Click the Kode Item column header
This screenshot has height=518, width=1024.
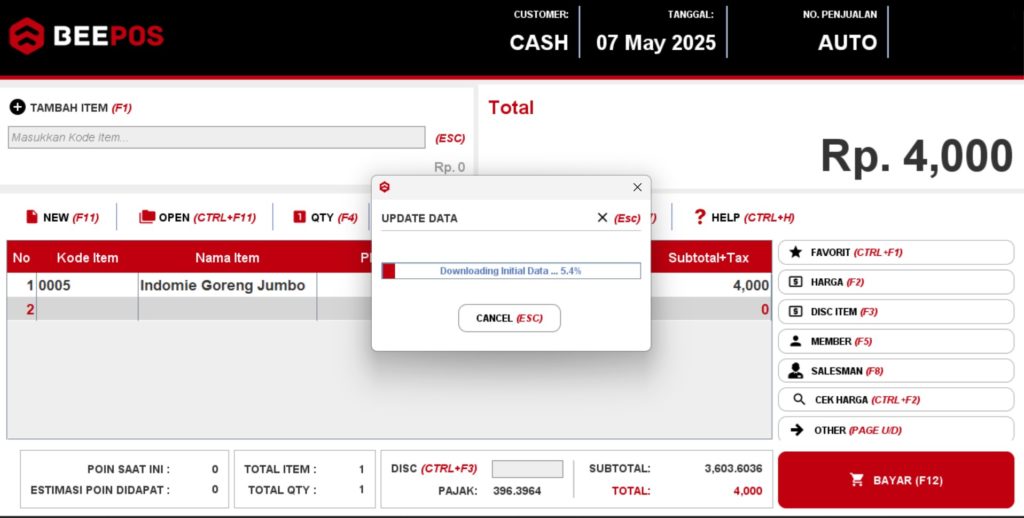pos(88,258)
